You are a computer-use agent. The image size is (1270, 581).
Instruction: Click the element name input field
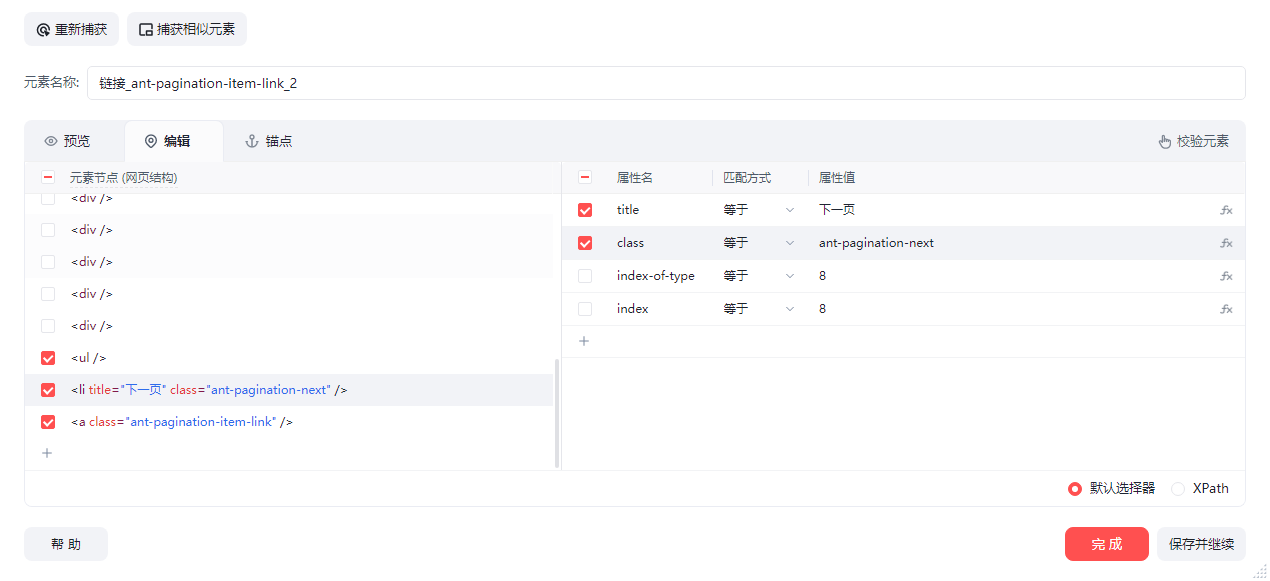pyautogui.click(x=666, y=83)
